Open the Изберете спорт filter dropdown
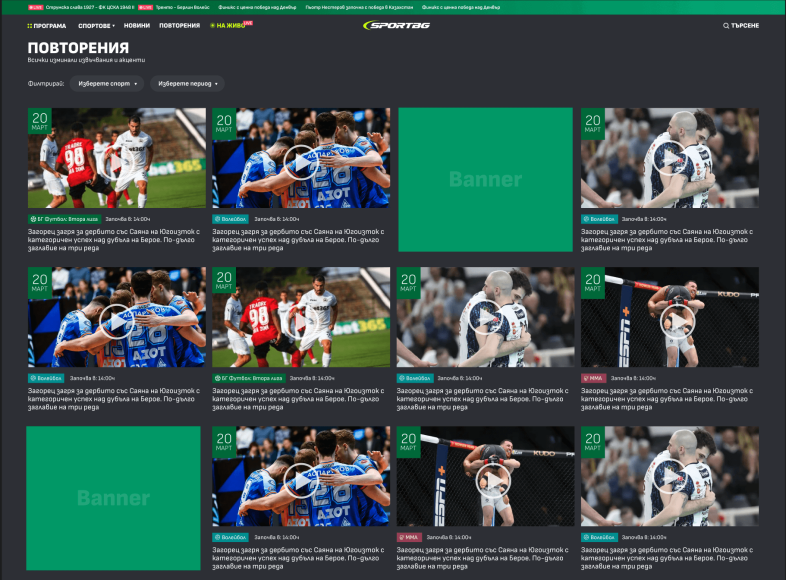This screenshot has width=786, height=580. point(107,84)
